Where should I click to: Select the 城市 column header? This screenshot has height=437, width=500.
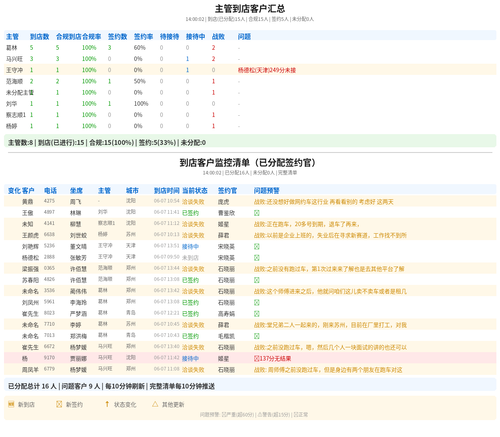[x=132, y=191]
